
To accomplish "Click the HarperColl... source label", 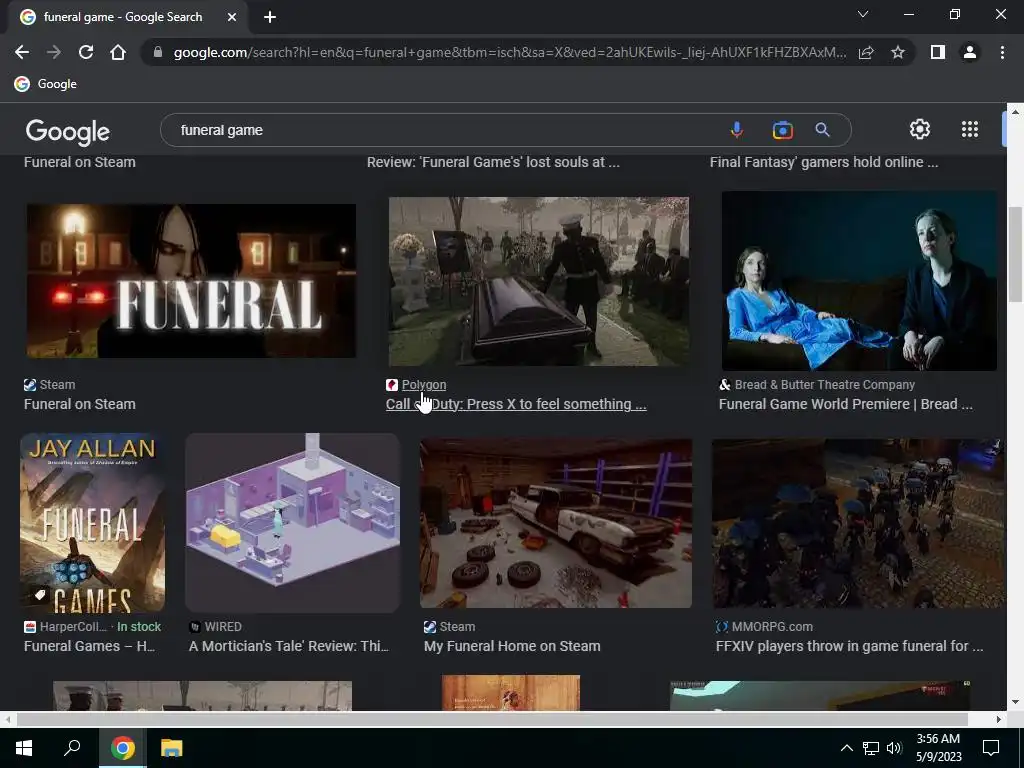I will click(73, 626).
